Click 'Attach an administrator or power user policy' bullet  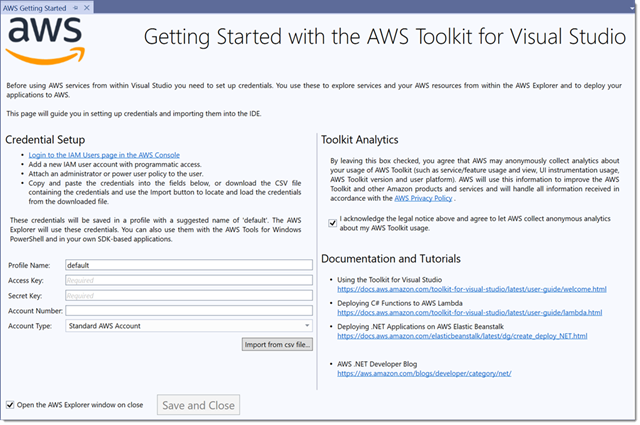pos(116,174)
